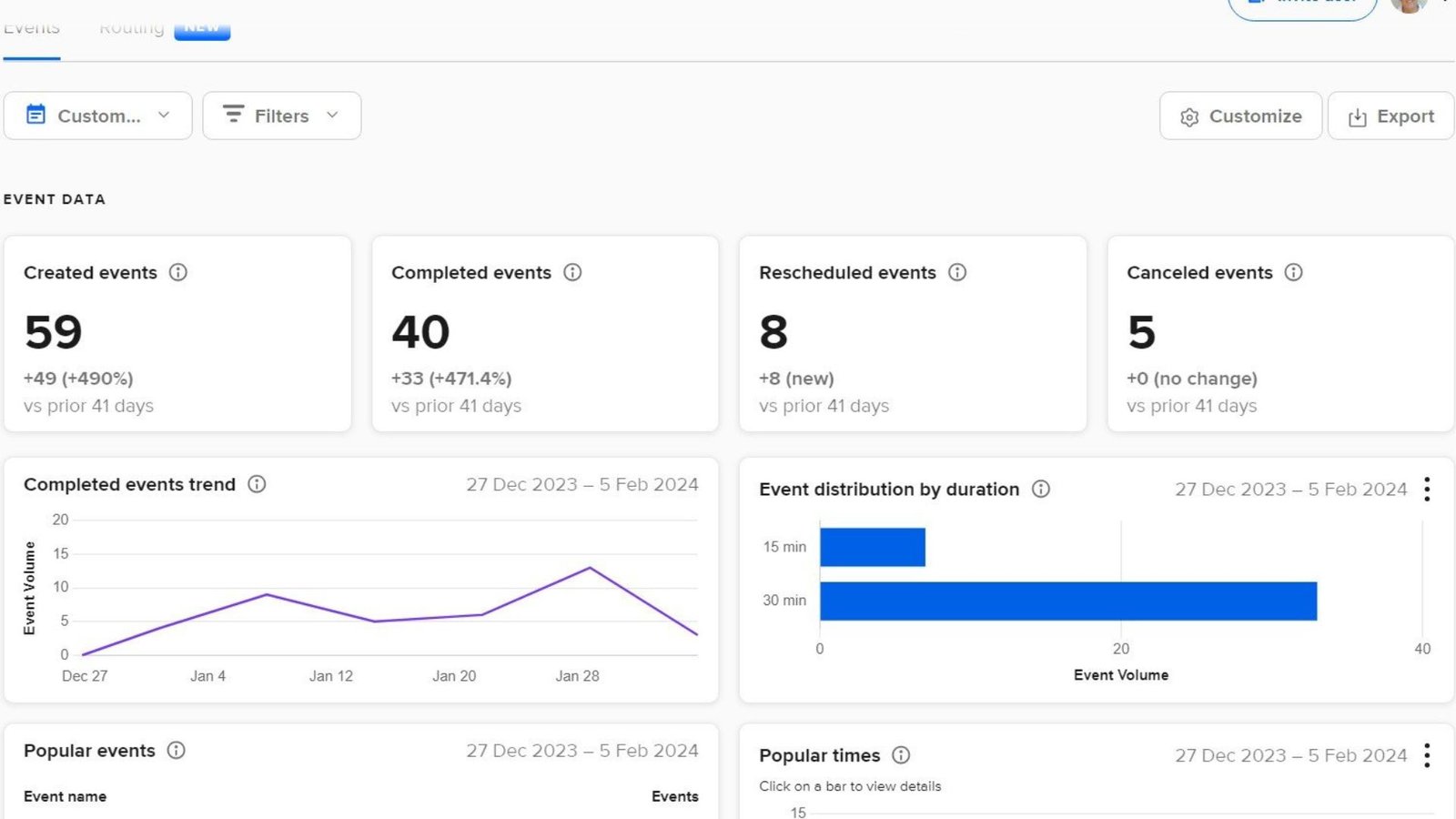The height and width of the screenshot is (819, 1456).
Task: Click the Customize button
Action: point(1240,116)
